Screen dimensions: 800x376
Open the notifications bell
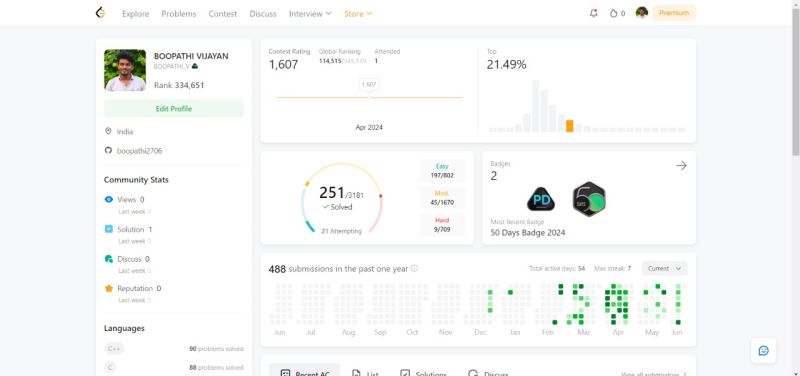tap(593, 13)
